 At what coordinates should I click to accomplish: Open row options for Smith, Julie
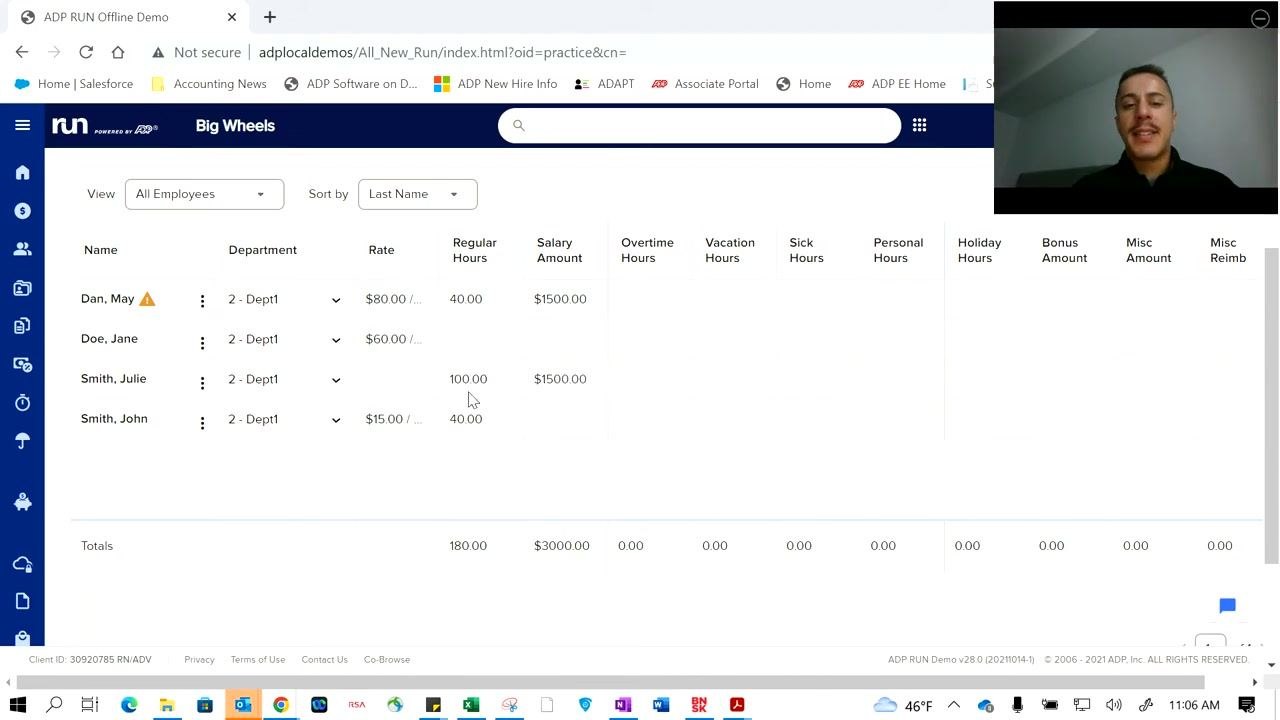[x=202, y=383]
